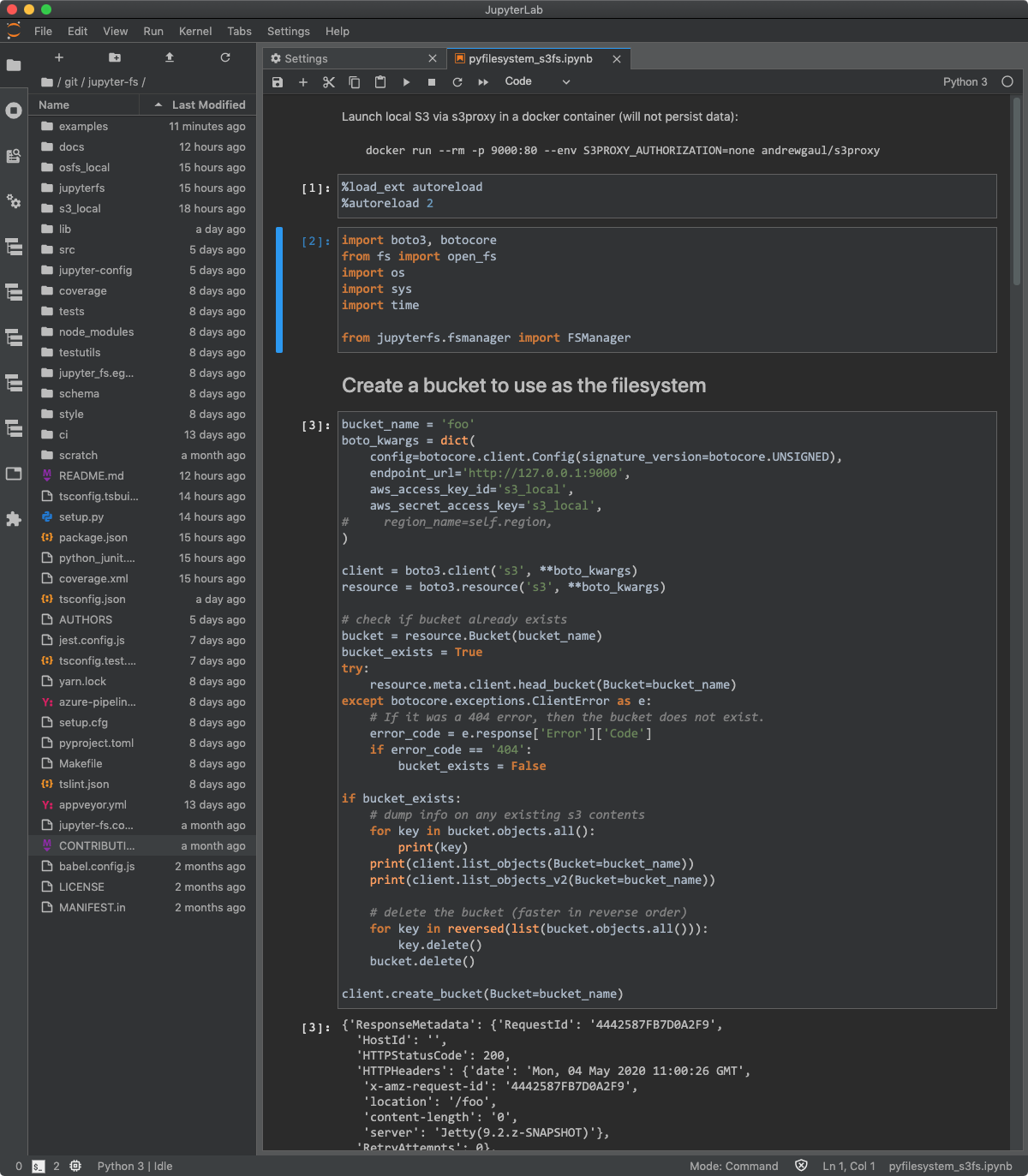Click the list-with-magnifier sidebar icon

click(14, 156)
